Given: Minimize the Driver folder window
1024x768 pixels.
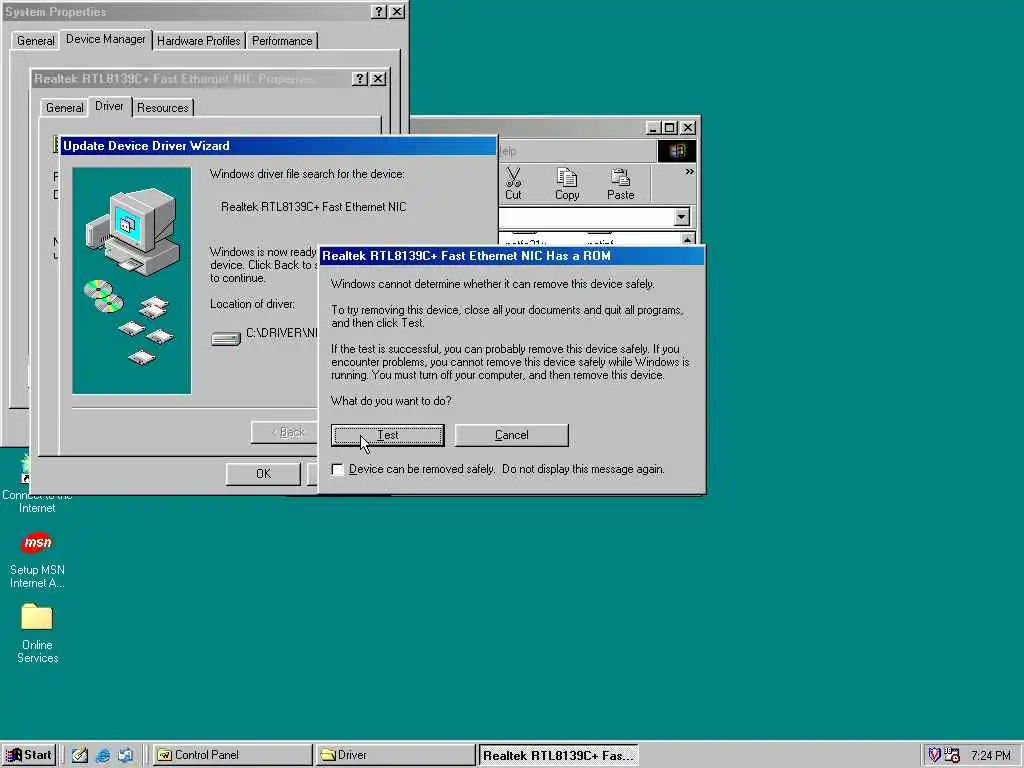Looking at the screenshot, I should point(653,127).
